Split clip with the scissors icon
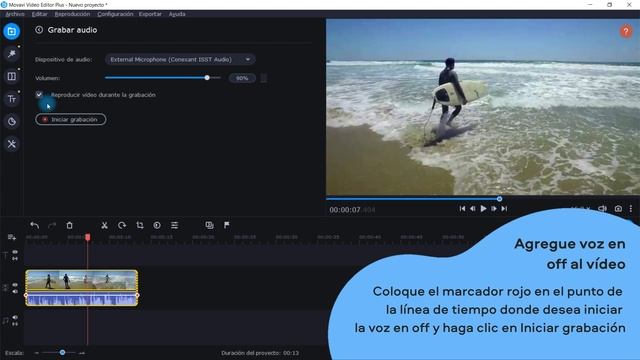Screen dimensions: 640x360 coord(104,225)
